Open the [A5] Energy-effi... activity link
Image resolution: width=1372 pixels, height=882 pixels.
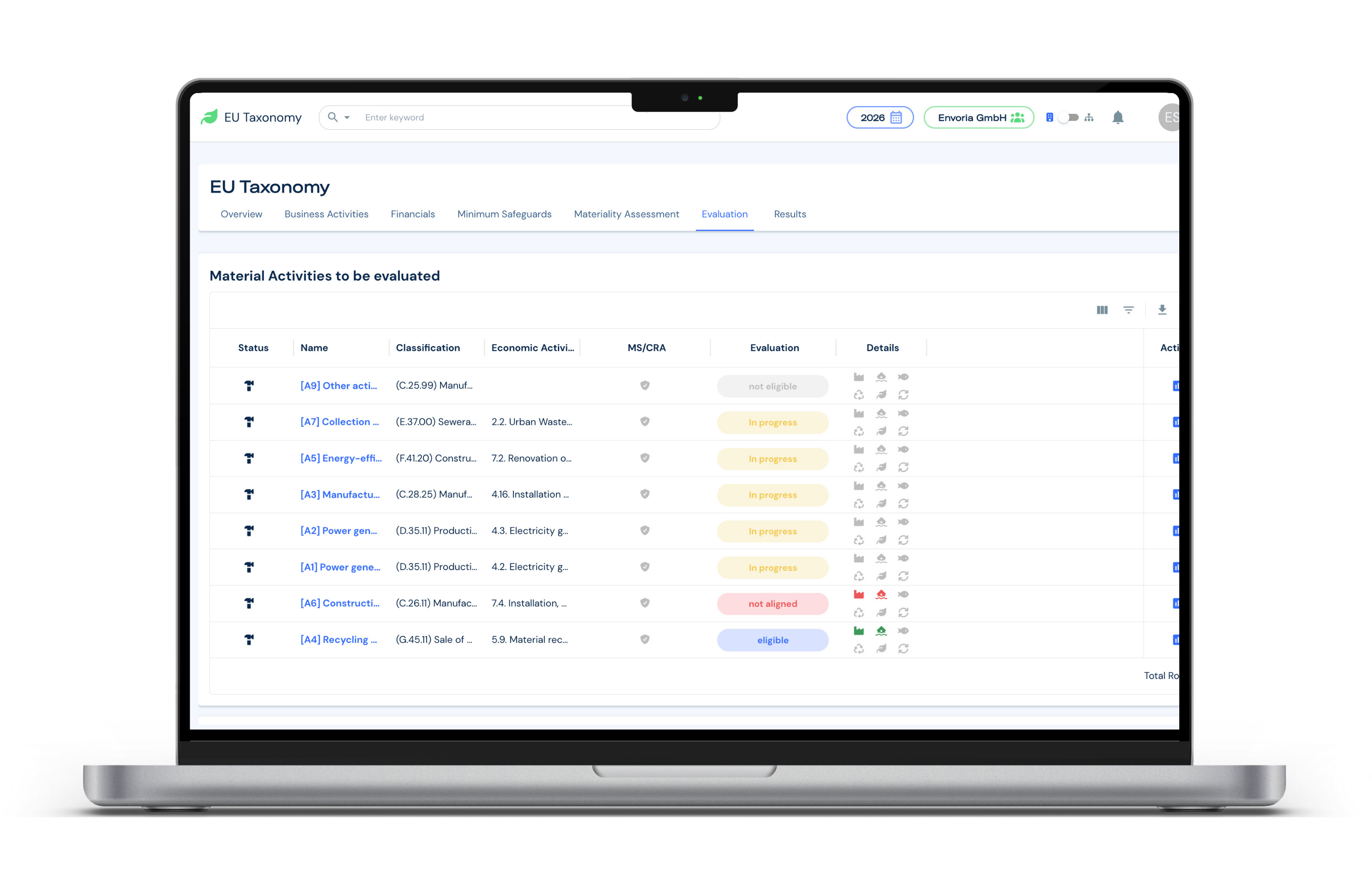pos(340,458)
